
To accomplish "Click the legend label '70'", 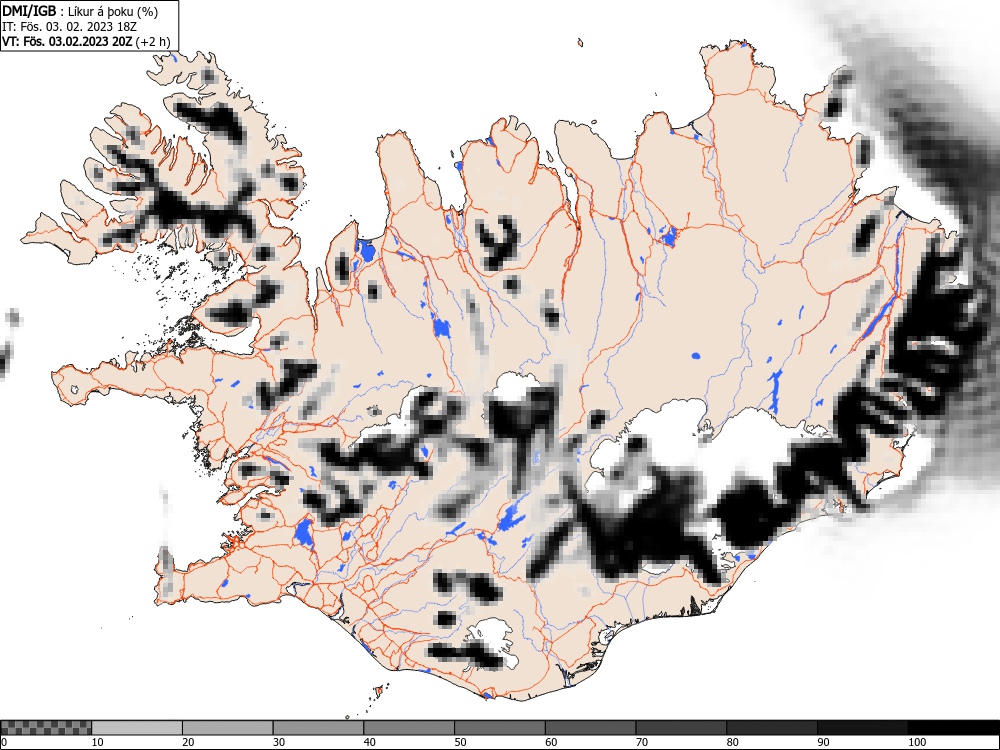I will [x=641, y=742].
